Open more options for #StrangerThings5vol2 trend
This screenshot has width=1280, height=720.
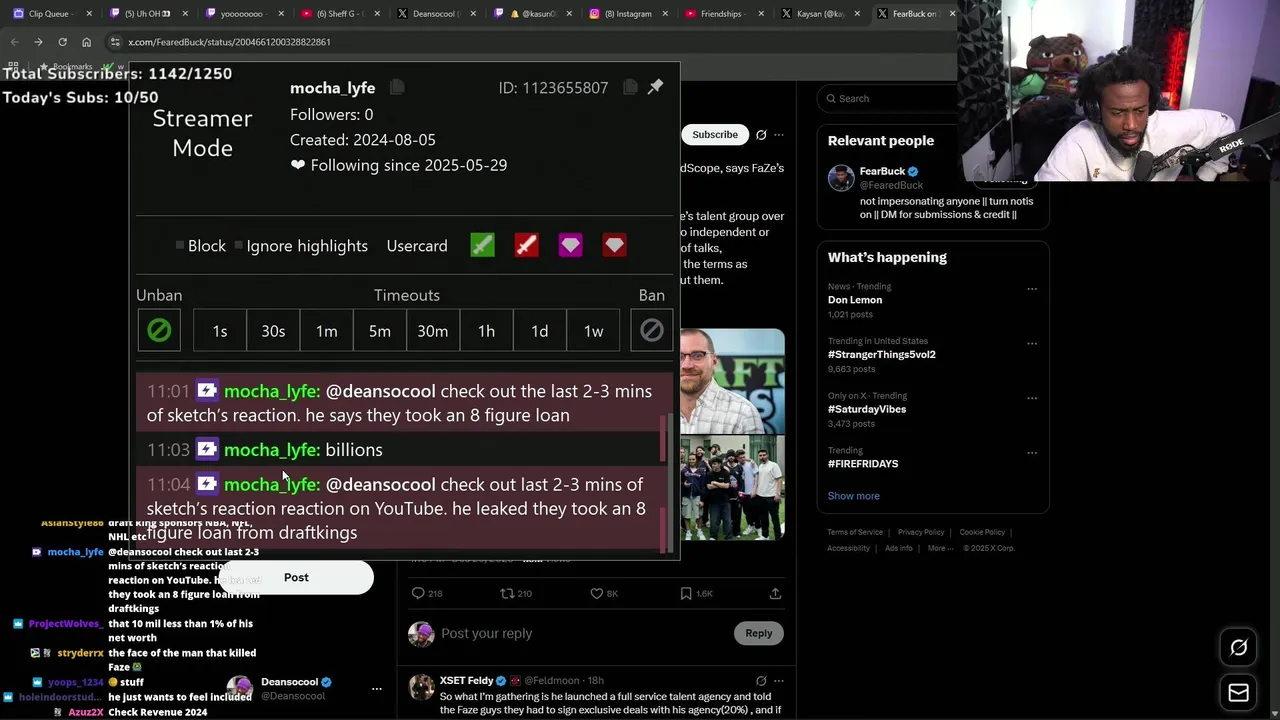1032,343
